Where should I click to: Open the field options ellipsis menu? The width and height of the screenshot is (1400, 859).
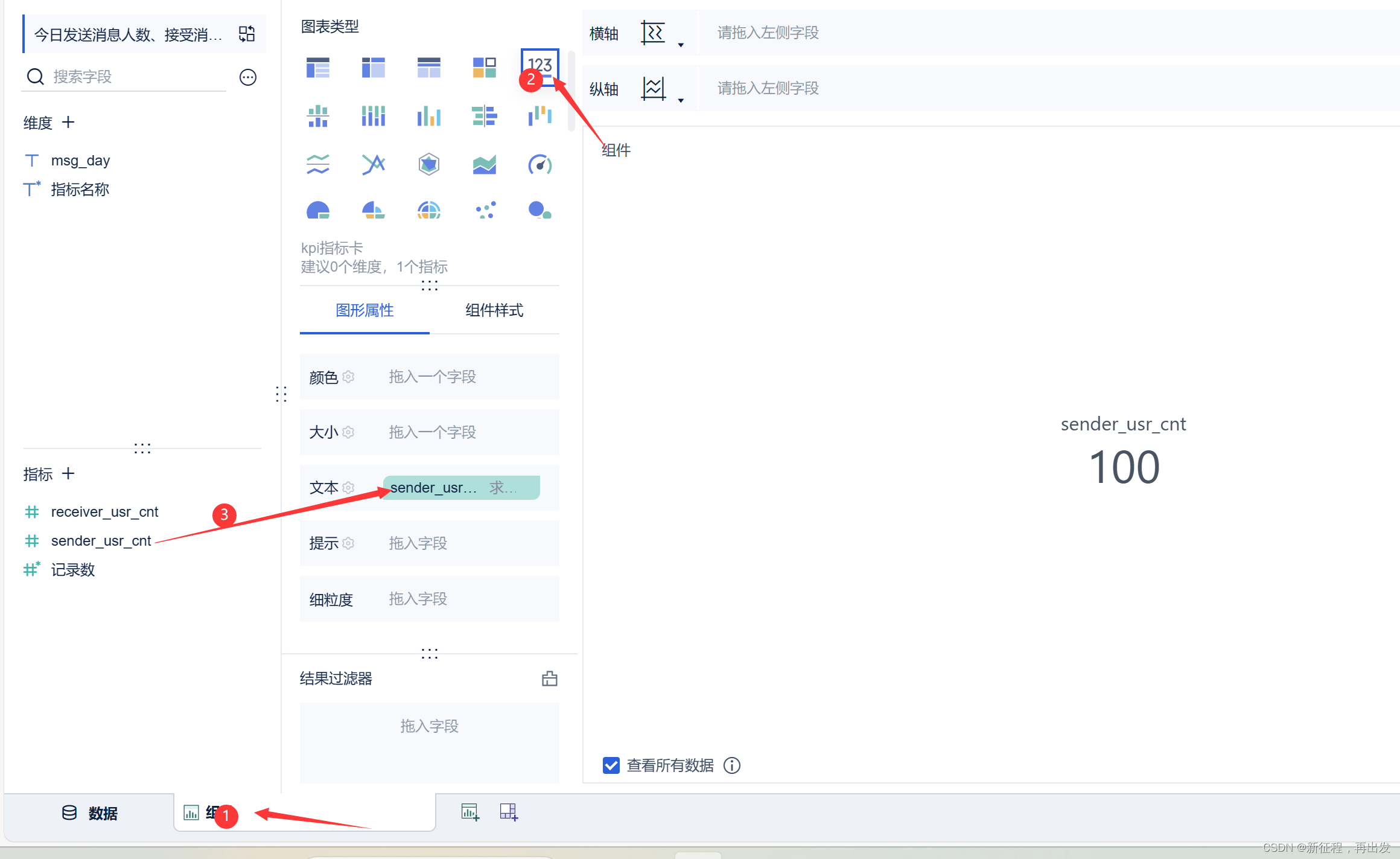[x=248, y=77]
